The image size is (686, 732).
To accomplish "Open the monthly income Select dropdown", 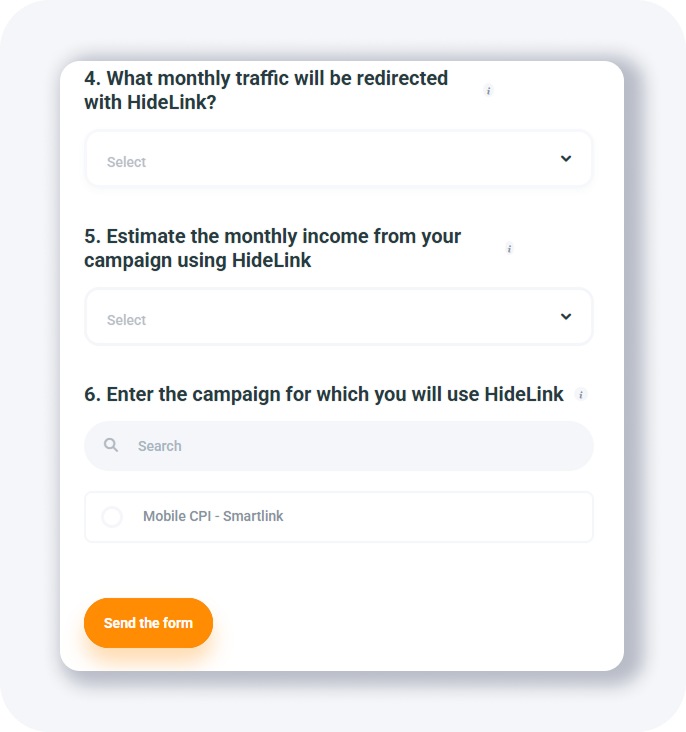I will (x=338, y=317).
